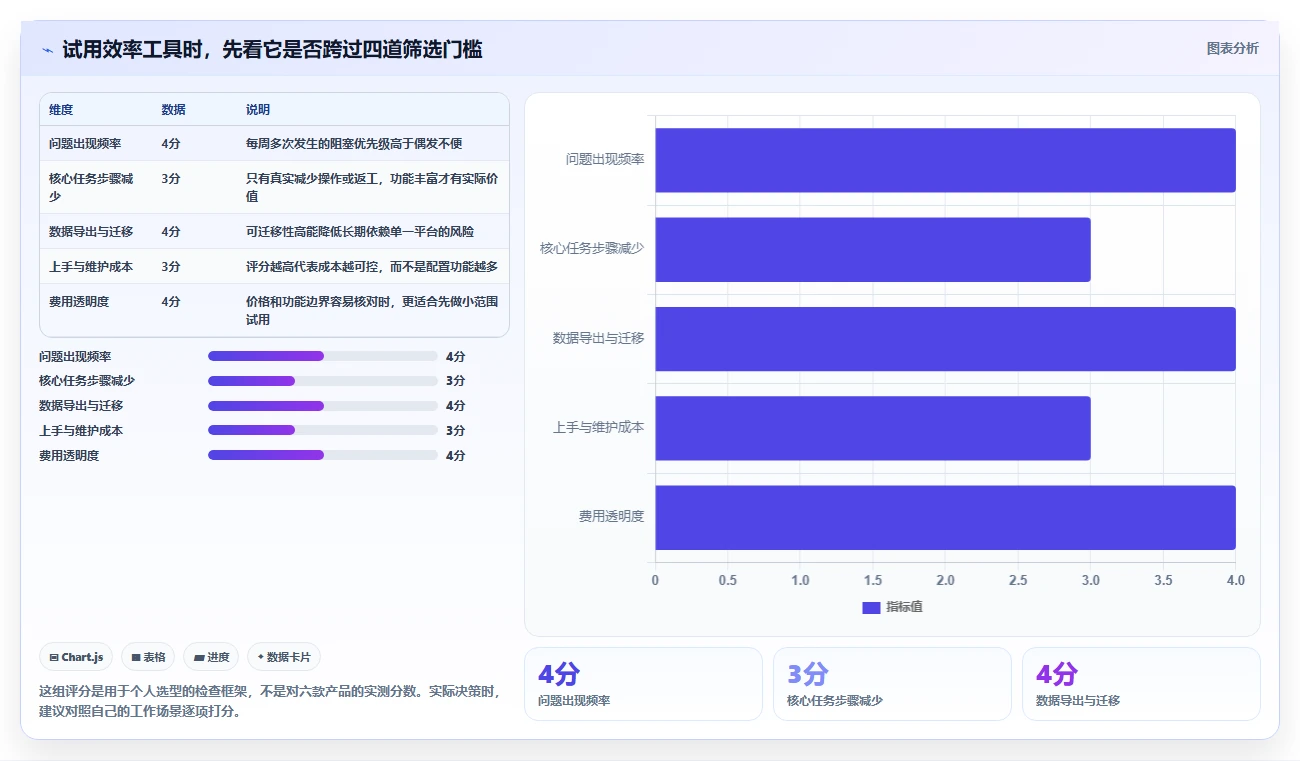Click the 2.5 x-axis tick label
This screenshot has height=761, width=1300.
[x=1018, y=580]
